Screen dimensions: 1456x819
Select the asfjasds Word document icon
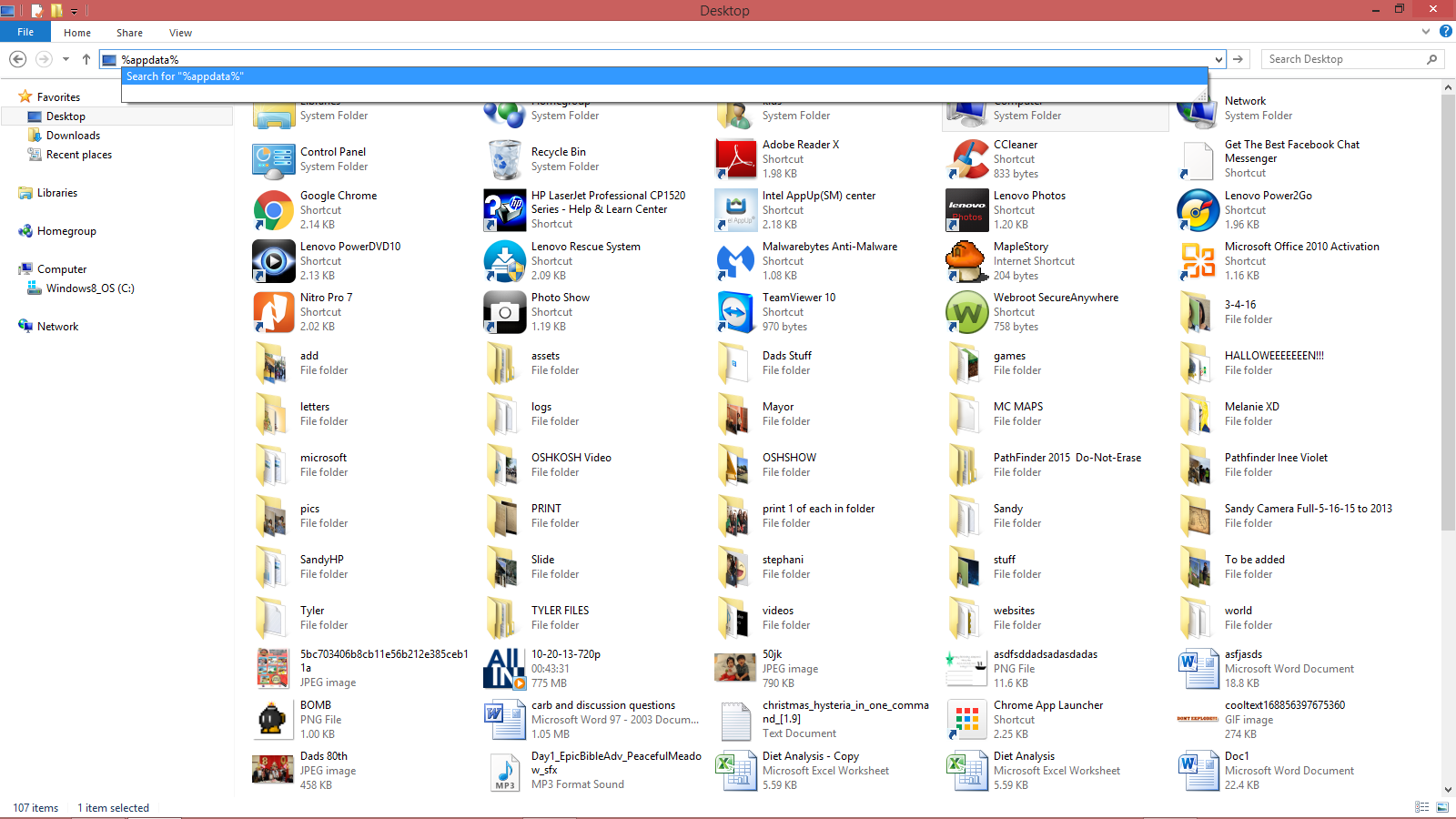click(1198, 669)
